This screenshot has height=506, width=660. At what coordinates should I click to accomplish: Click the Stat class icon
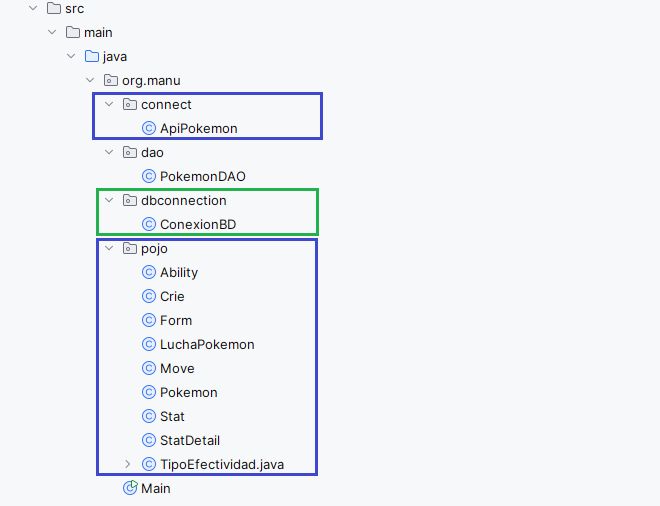[x=149, y=416]
